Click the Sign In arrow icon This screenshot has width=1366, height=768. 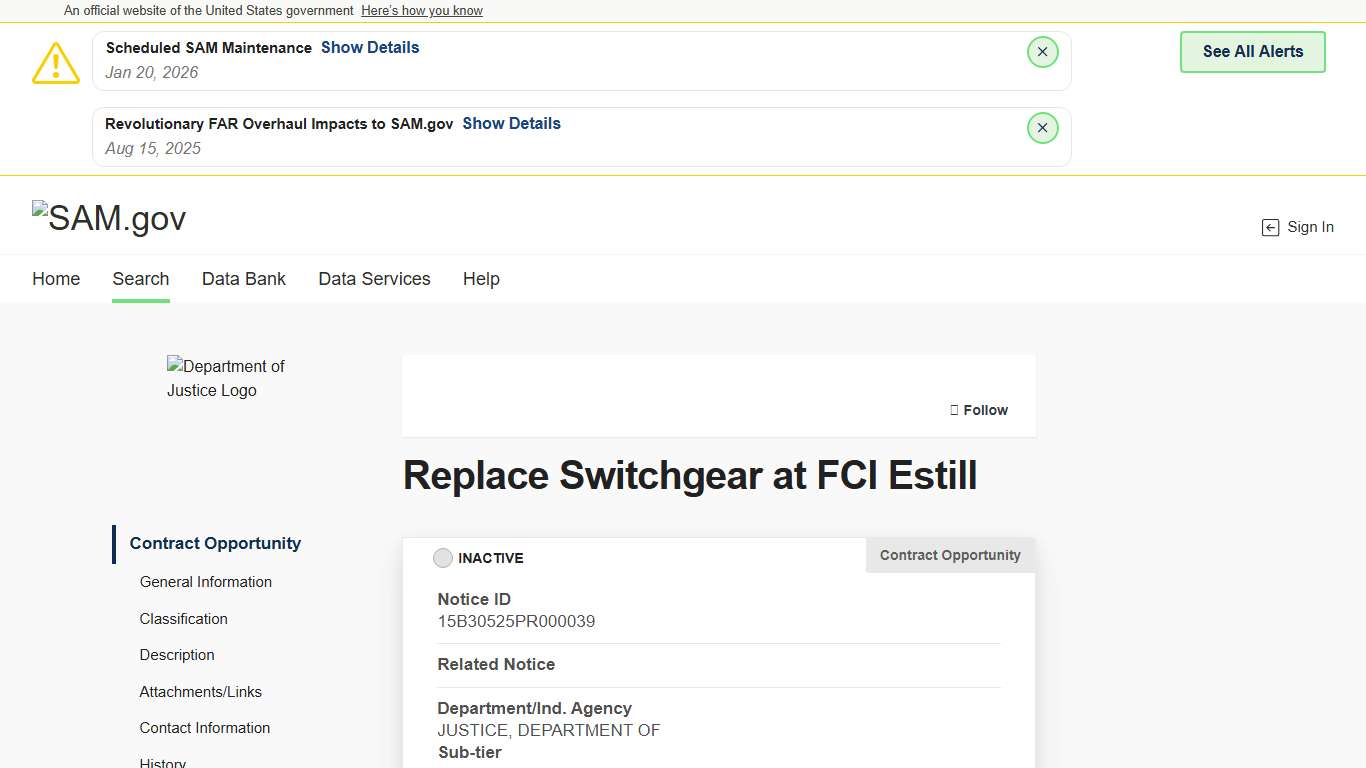point(1270,228)
